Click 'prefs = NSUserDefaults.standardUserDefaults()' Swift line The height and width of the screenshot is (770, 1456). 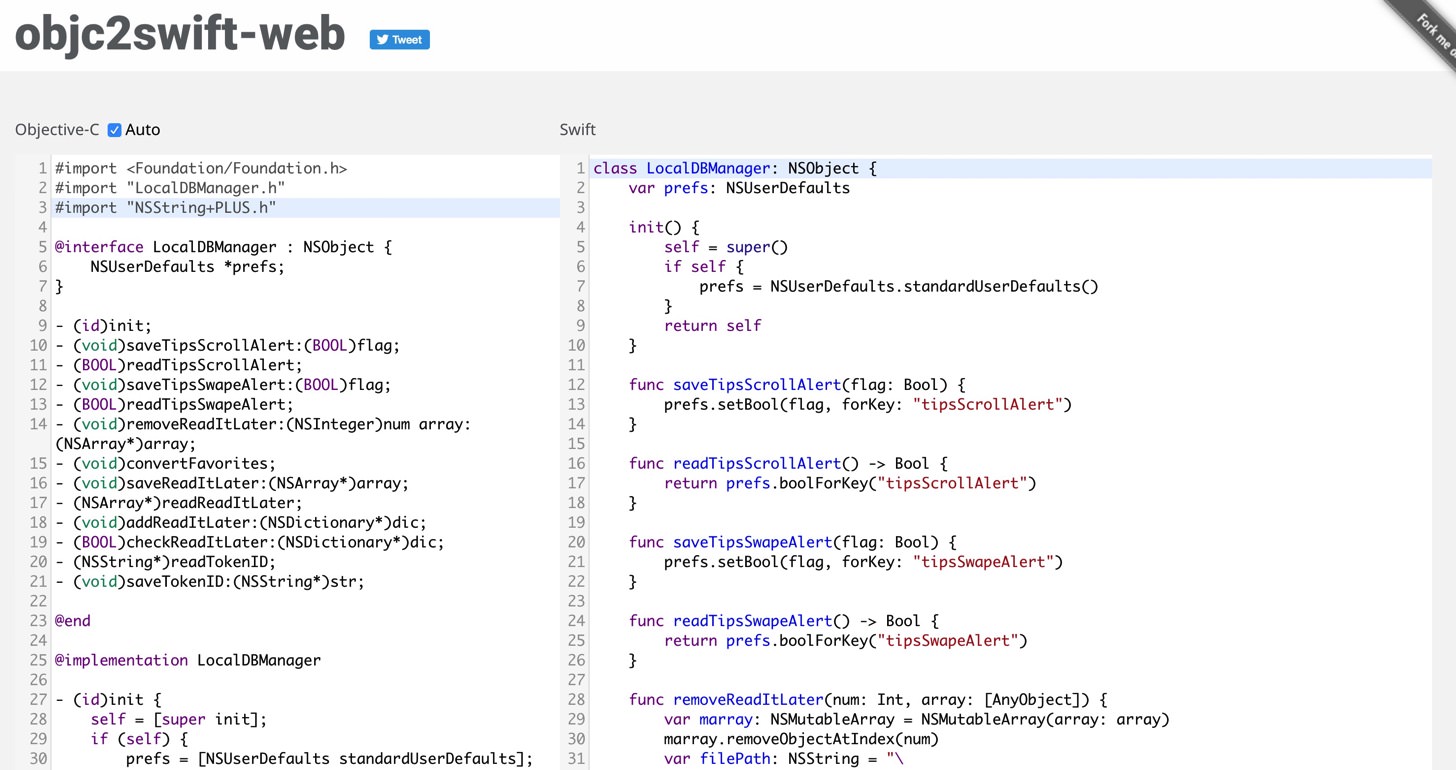coord(899,286)
